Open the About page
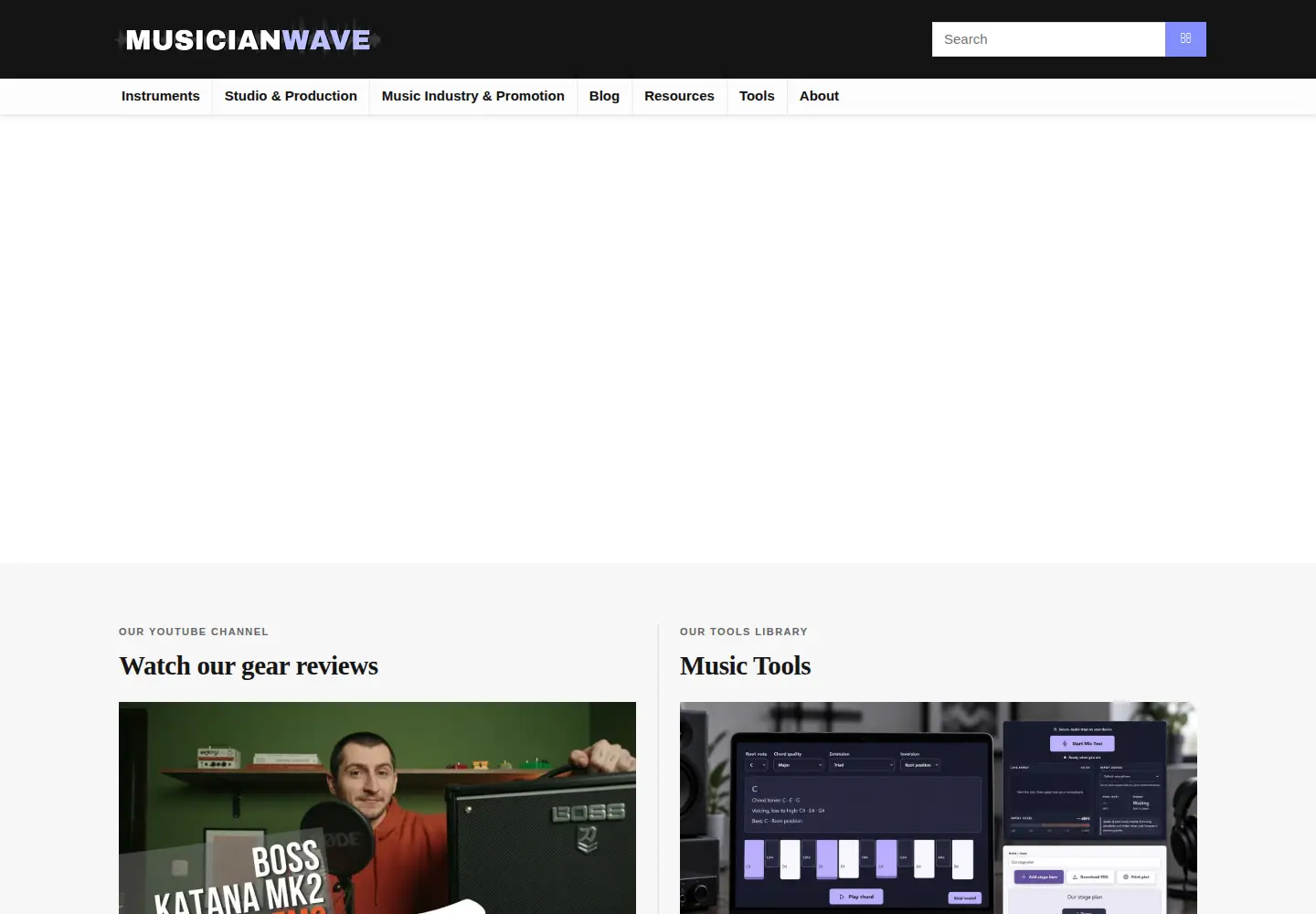1316x914 pixels. [x=819, y=96]
